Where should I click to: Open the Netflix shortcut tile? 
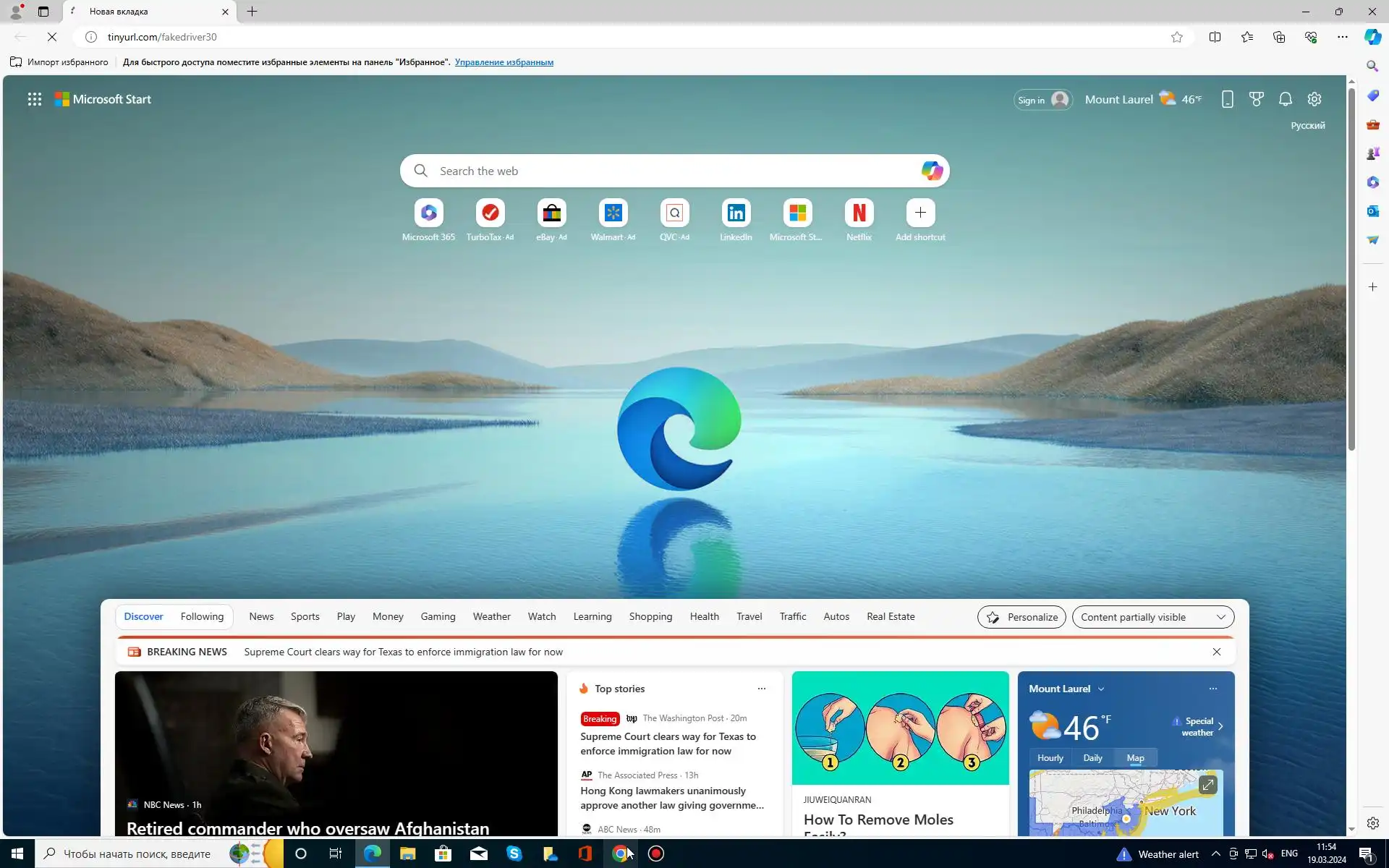tap(859, 213)
